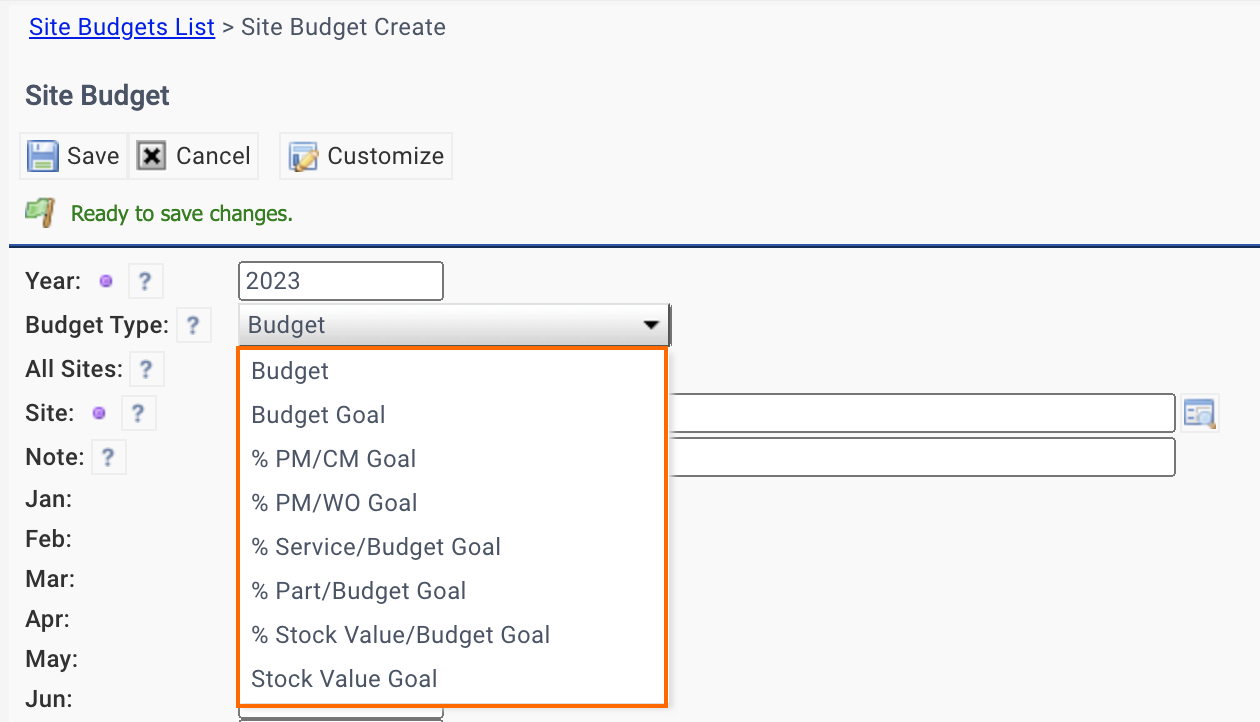Open help icon next to Year
The image size is (1260, 722).
(x=145, y=282)
